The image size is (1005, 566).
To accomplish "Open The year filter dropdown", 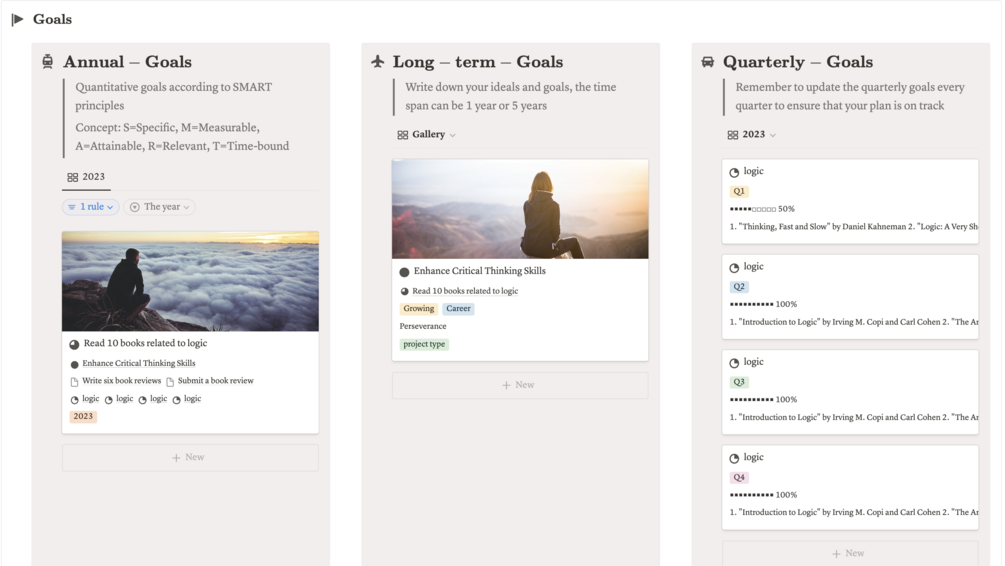I will (x=160, y=207).
